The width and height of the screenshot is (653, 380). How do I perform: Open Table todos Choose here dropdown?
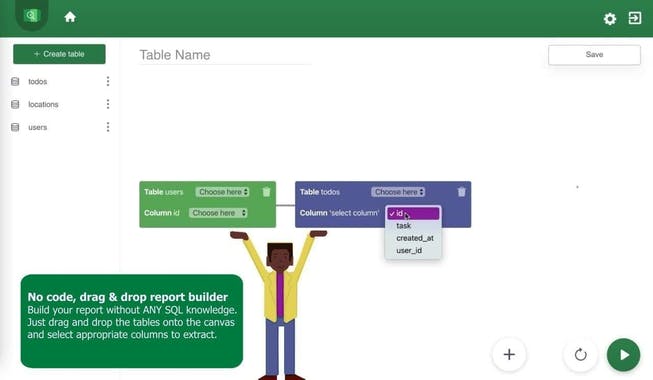[398, 192]
